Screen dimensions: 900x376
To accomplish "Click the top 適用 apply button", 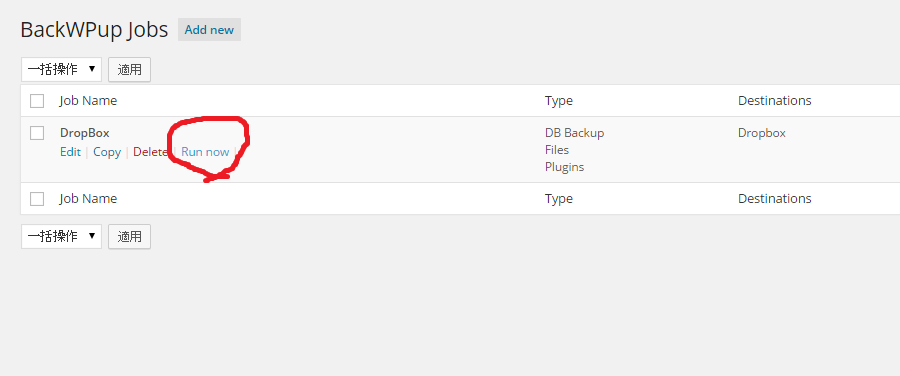I will pos(129,69).
